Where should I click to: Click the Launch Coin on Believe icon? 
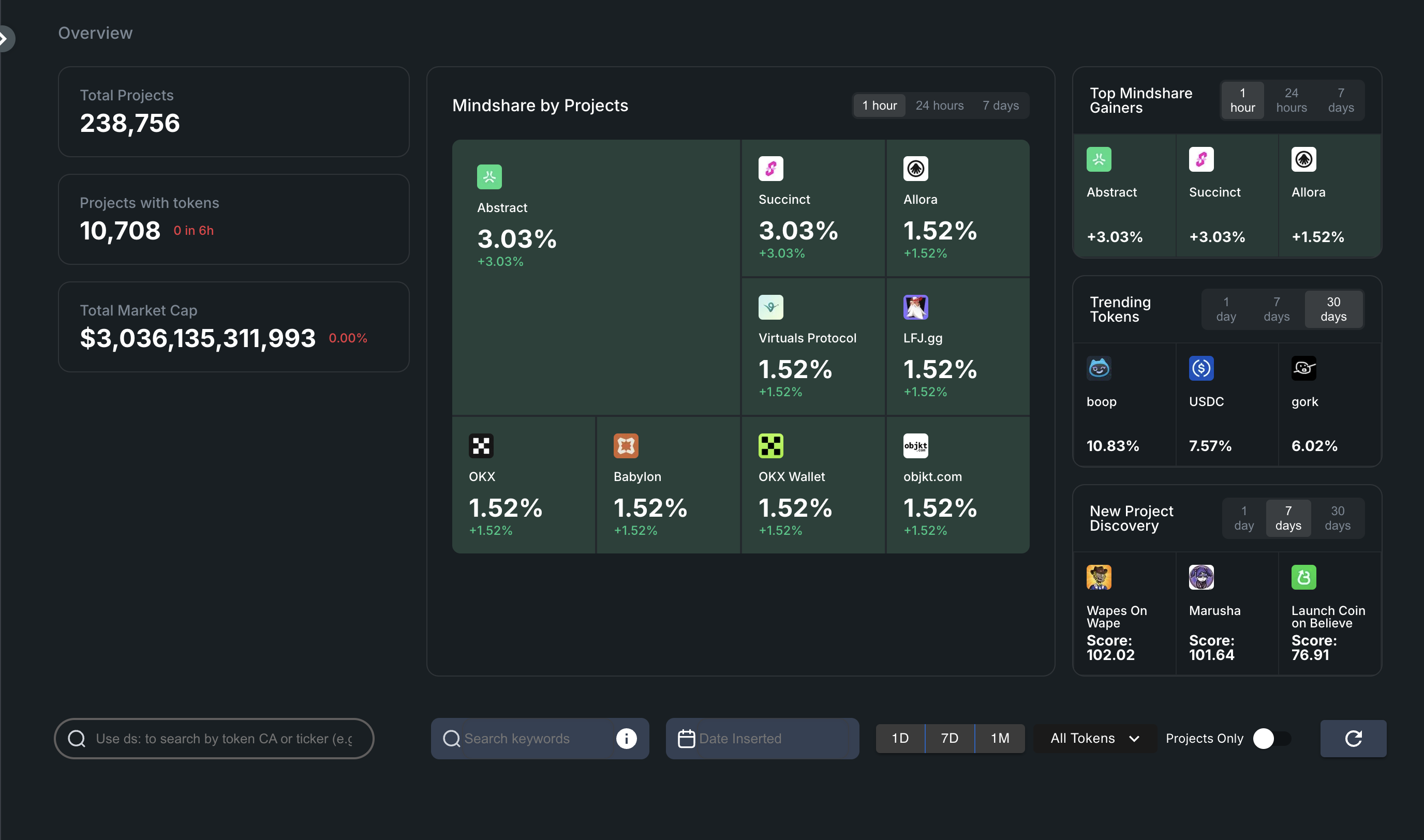pyautogui.click(x=1303, y=577)
